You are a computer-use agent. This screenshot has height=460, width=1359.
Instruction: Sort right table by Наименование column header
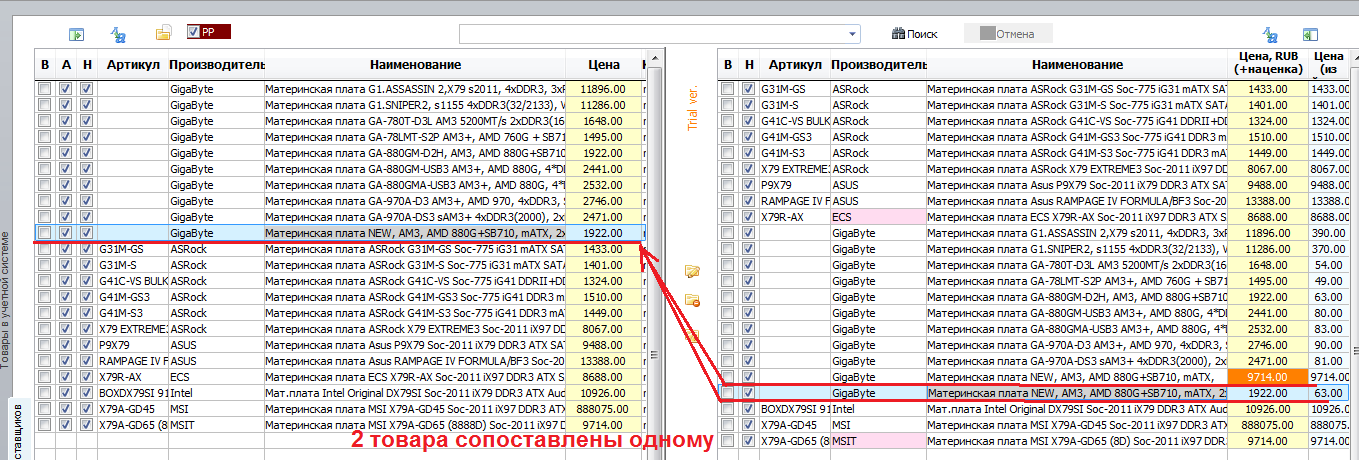1076,65
